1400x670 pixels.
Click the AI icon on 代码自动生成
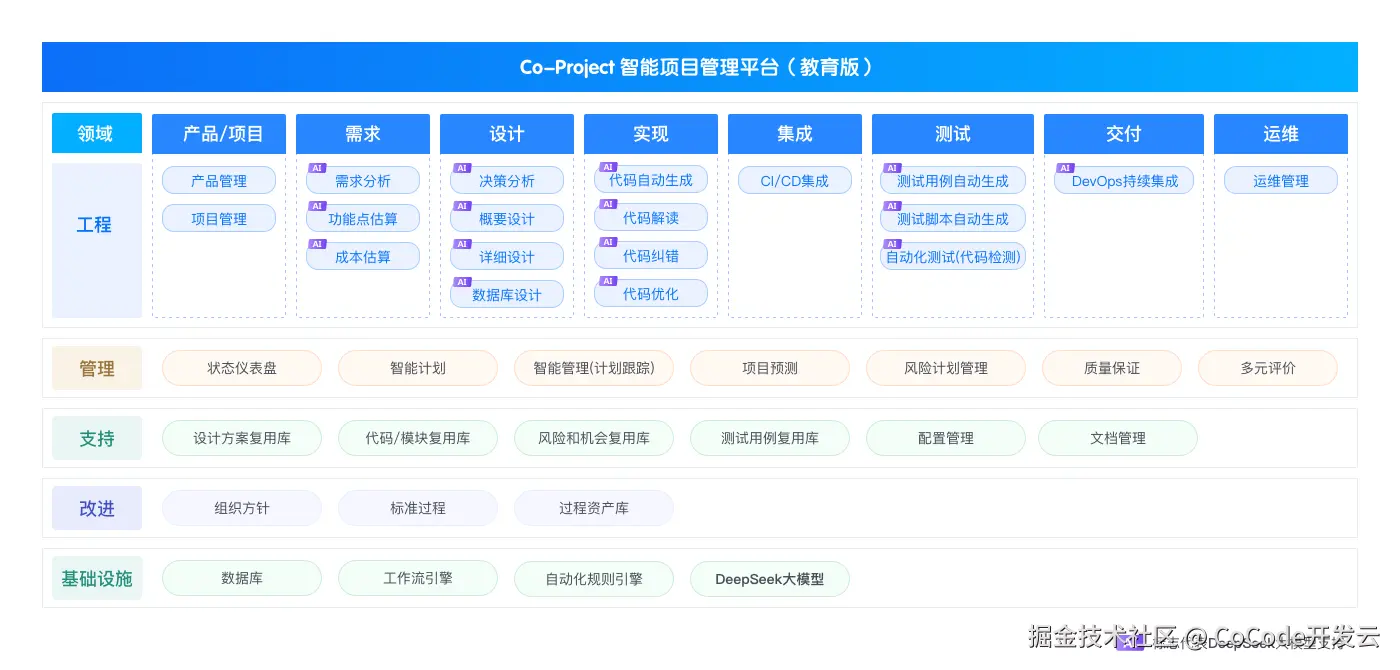pos(608,167)
